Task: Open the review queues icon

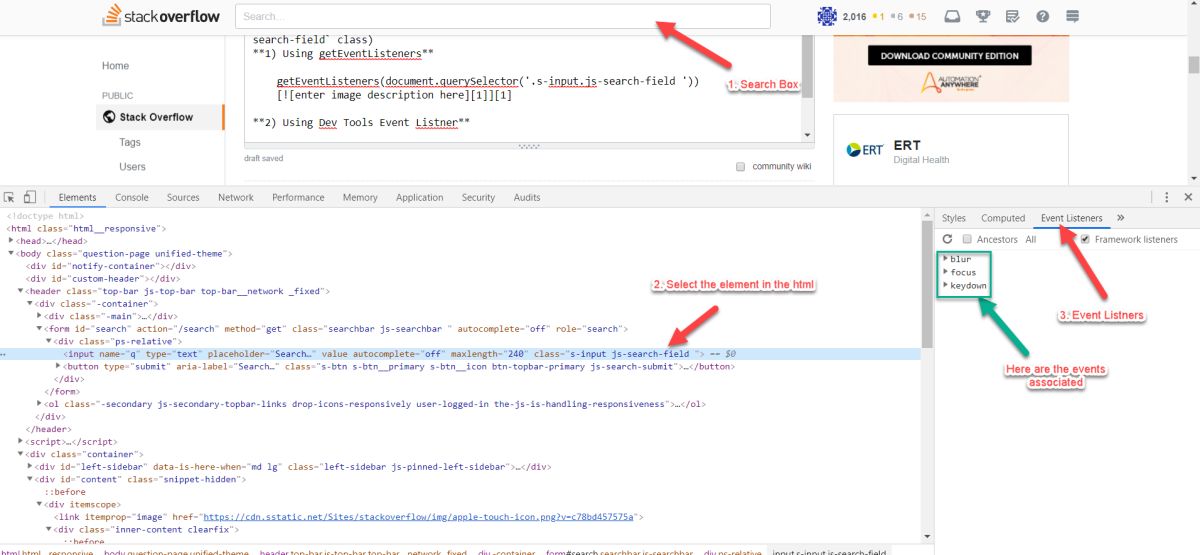Action: (1012, 16)
